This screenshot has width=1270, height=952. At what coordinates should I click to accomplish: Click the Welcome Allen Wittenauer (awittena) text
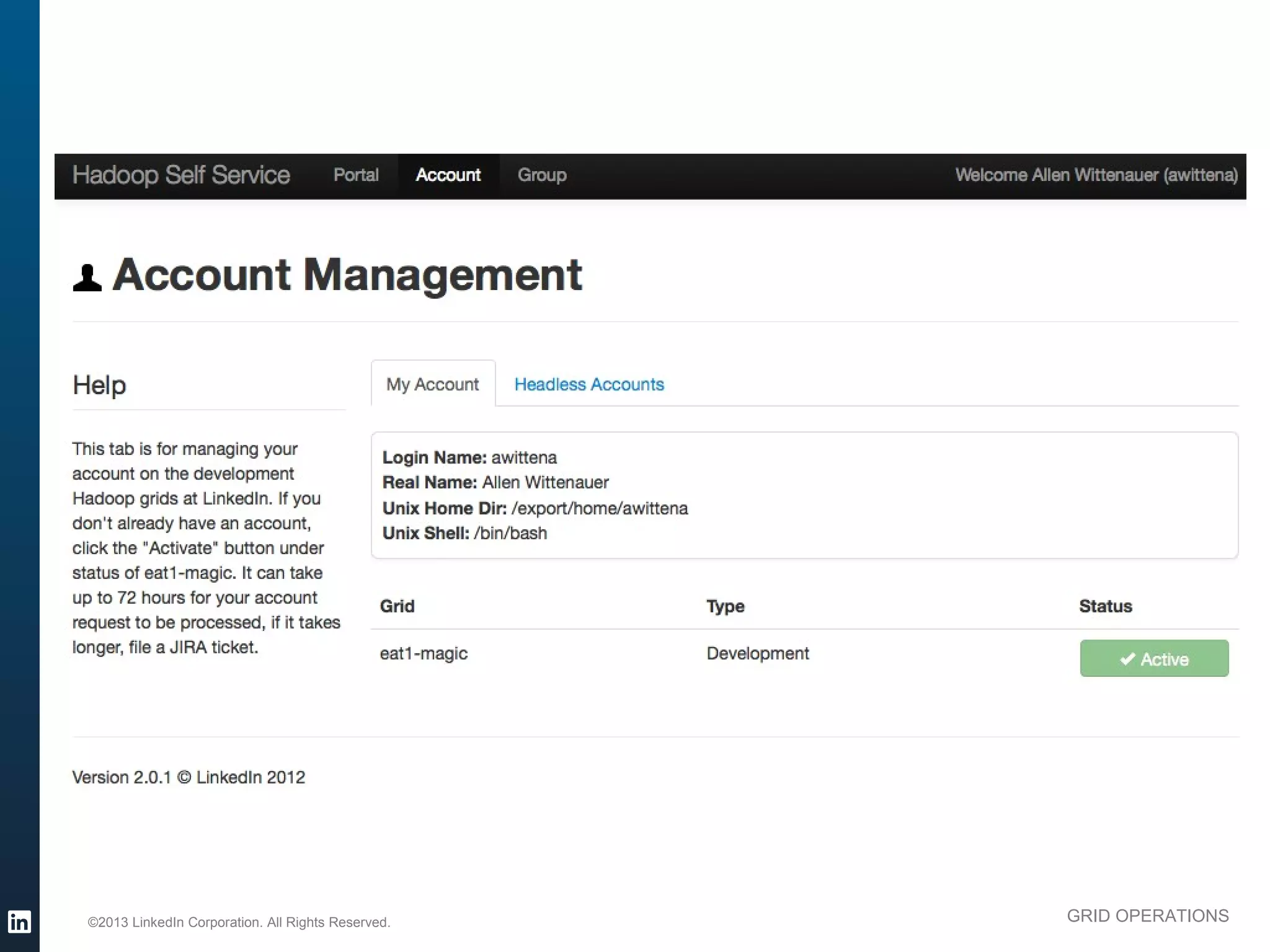[1096, 175]
